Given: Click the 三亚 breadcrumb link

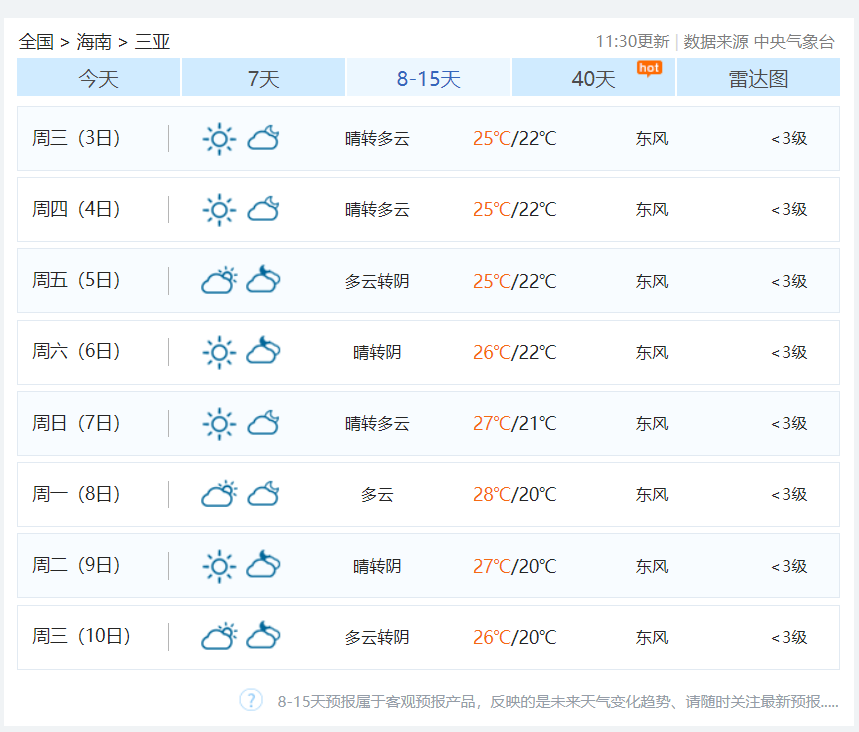Looking at the screenshot, I should 153,42.
